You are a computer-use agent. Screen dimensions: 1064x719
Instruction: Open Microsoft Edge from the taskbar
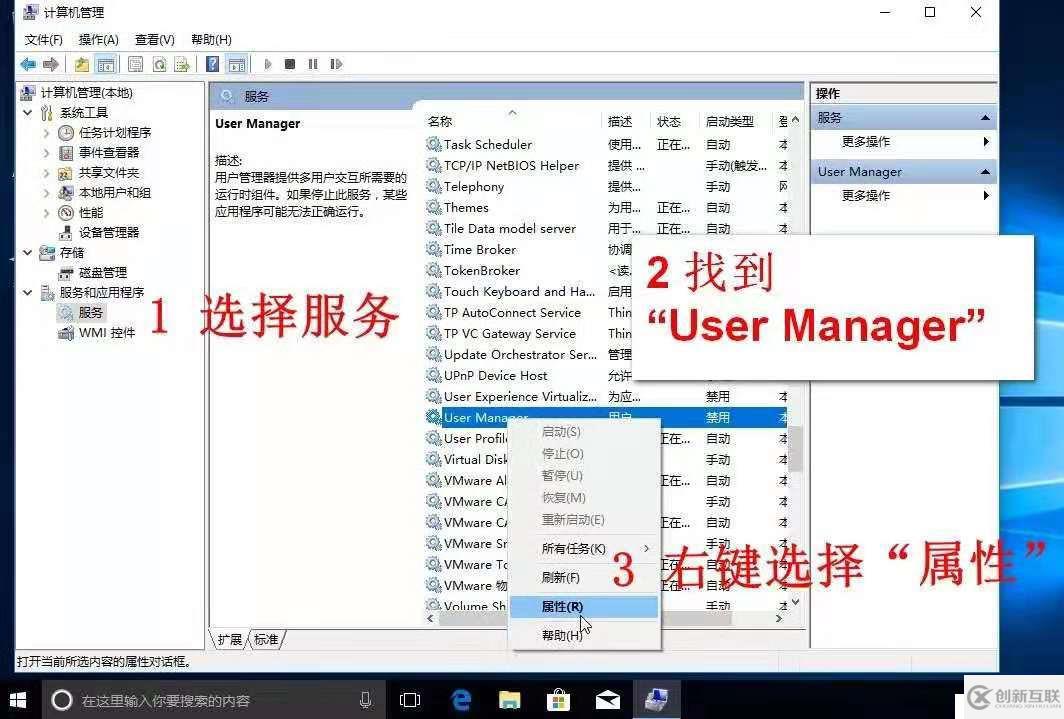[x=460, y=699]
